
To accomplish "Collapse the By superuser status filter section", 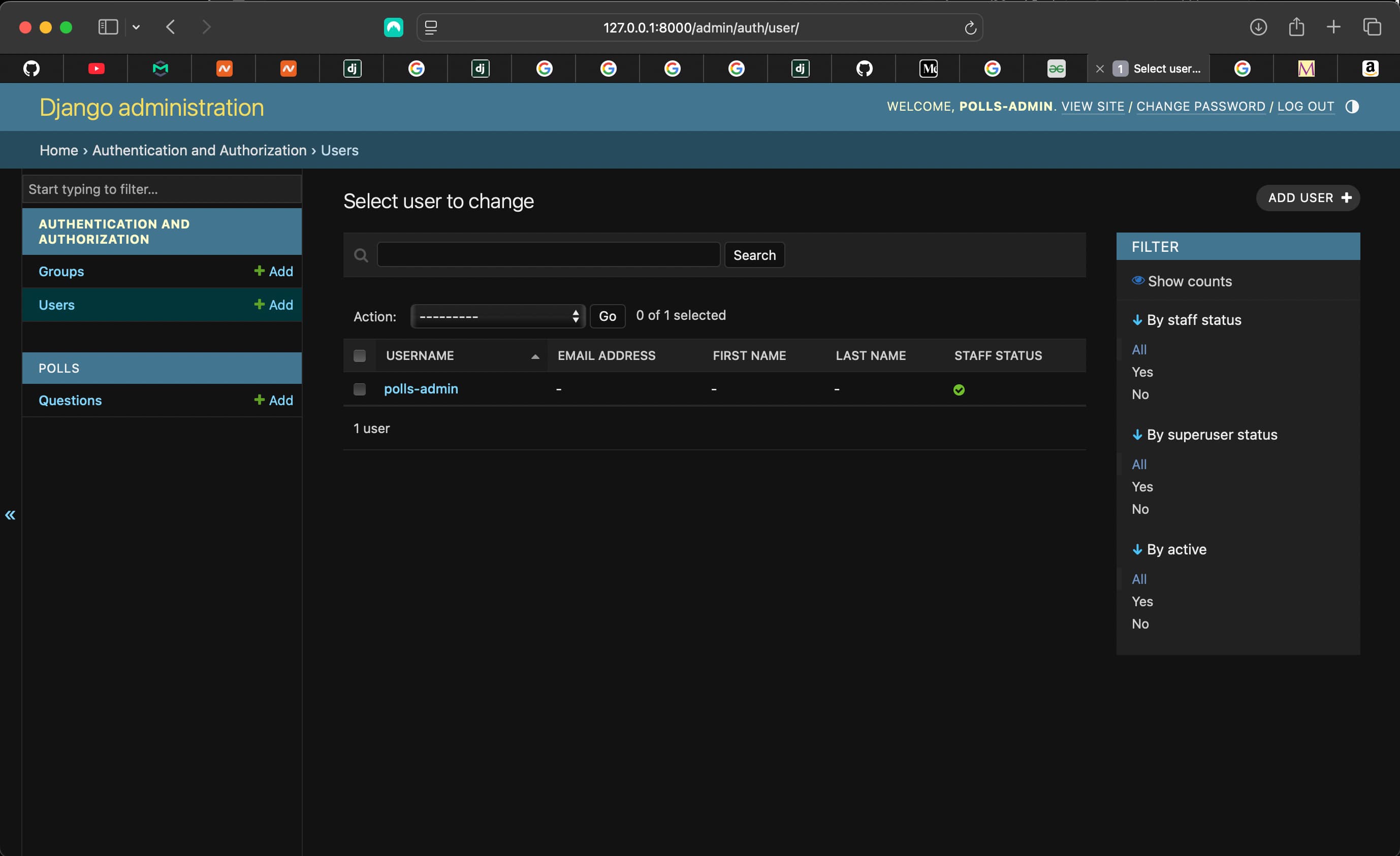I will pyautogui.click(x=1204, y=435).
